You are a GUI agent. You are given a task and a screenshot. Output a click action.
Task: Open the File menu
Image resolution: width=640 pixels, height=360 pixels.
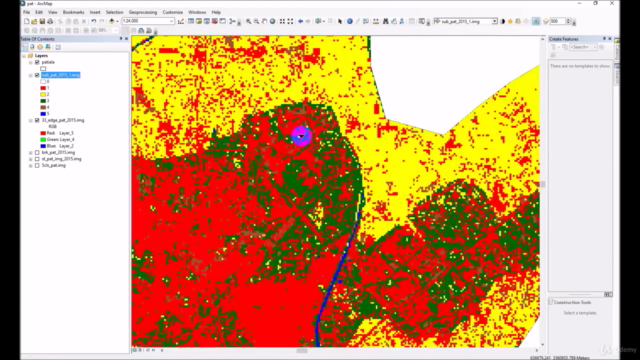point(27,12)
